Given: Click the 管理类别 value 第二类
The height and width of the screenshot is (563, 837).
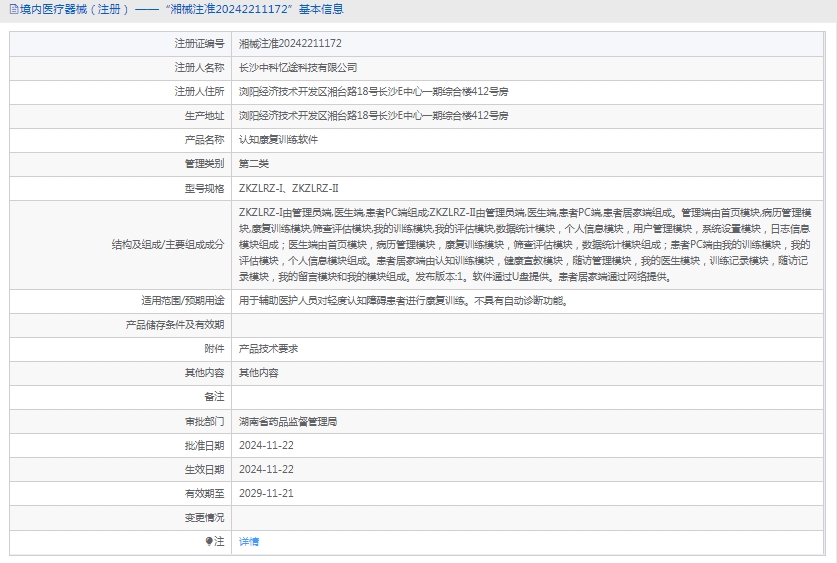Looking at the screenshot, I should tap(254, 164).
